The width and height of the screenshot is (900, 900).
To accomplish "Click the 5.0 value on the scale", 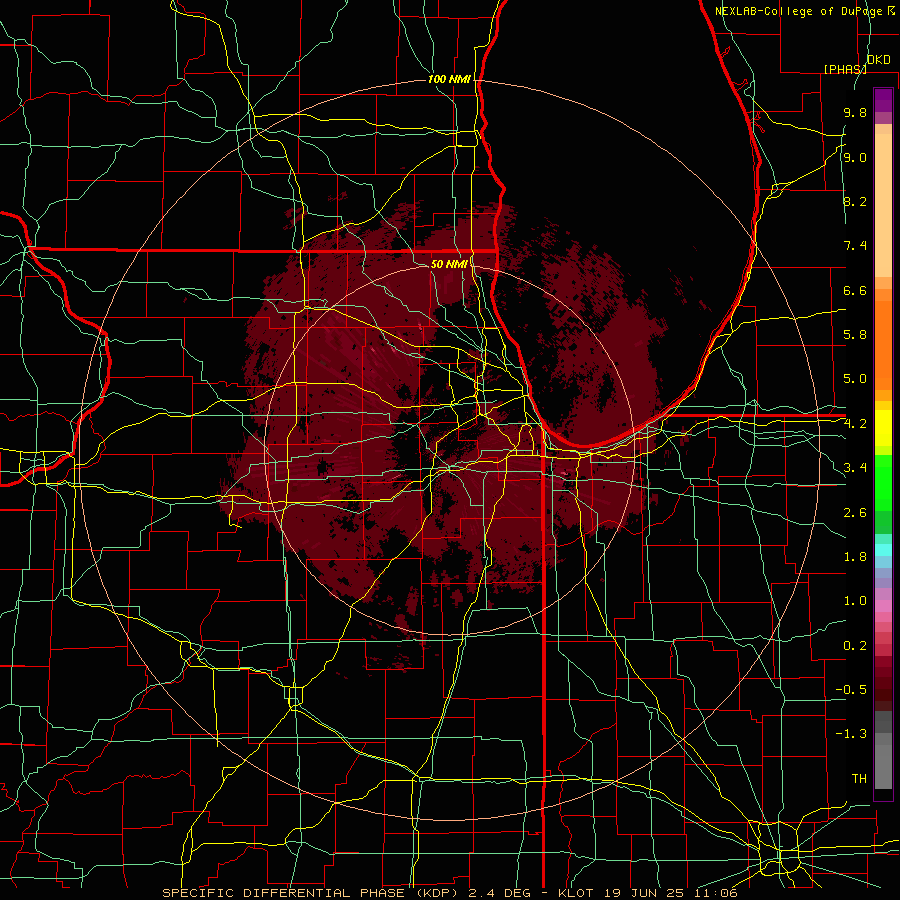I will point(855,379).
